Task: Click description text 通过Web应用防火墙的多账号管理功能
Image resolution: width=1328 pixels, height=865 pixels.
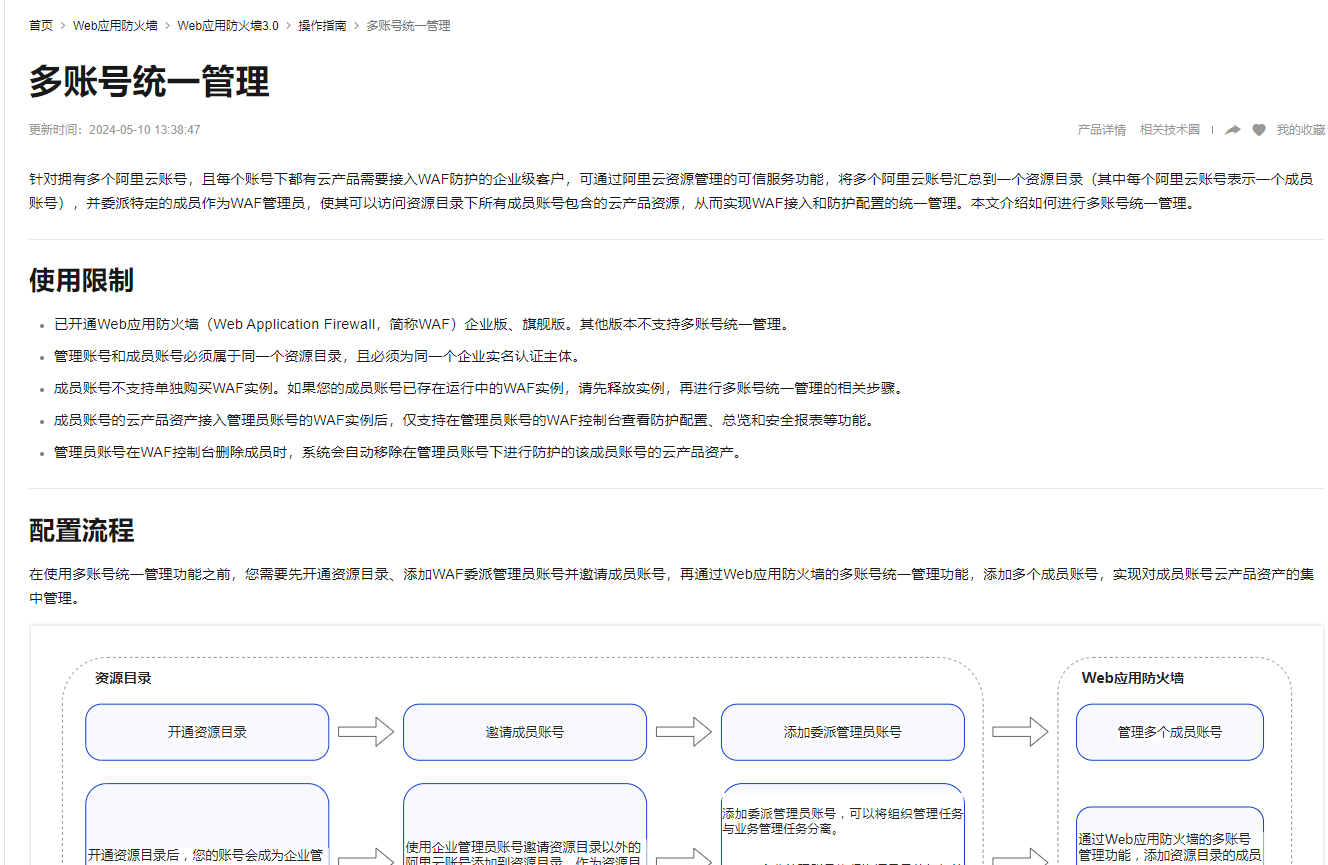Action: click(1170, 848)
